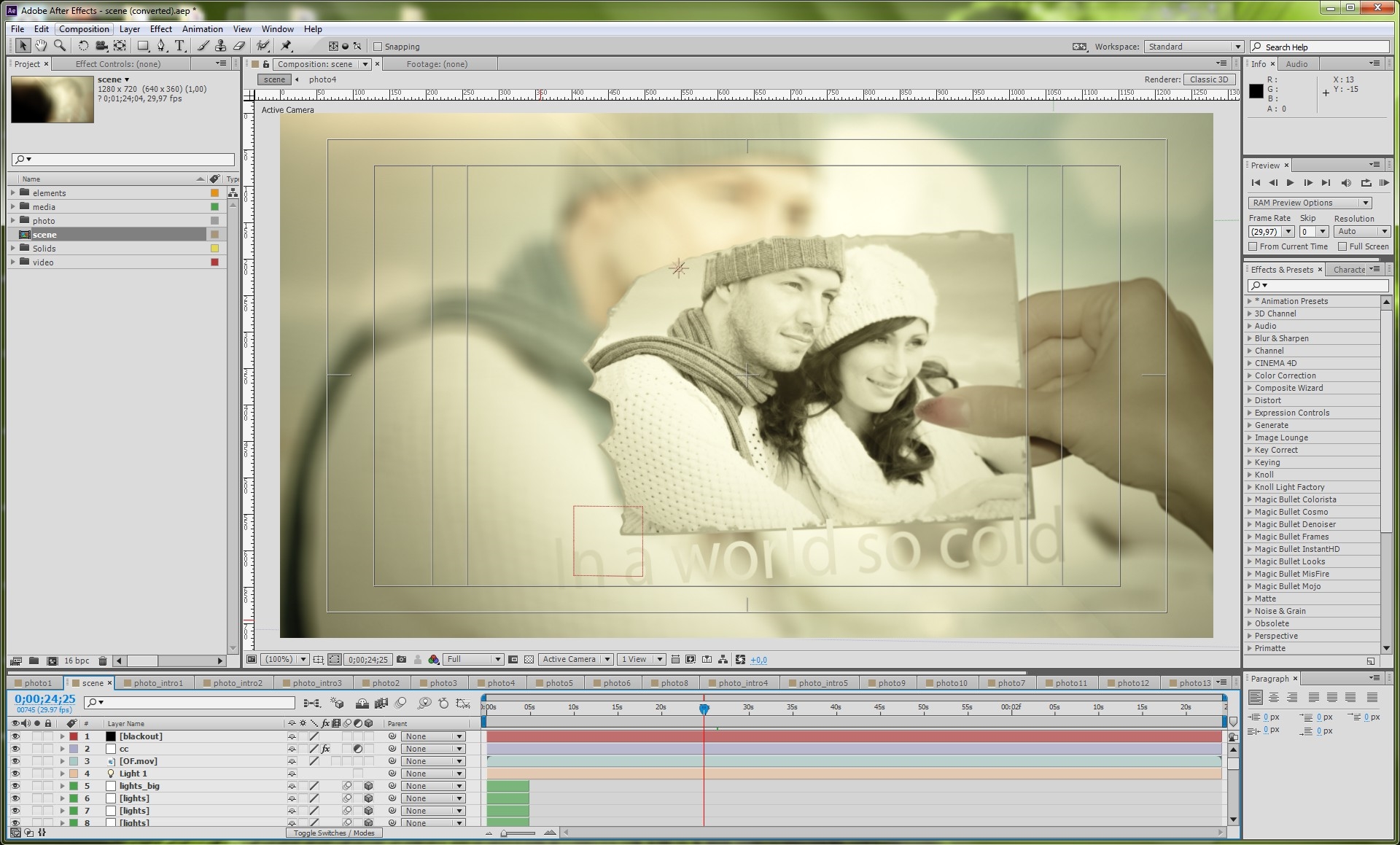Open the viewer Full resolution dropdown
This screenshot has height=845, width=1400.
pyautogui.click(x=474, y=660)
